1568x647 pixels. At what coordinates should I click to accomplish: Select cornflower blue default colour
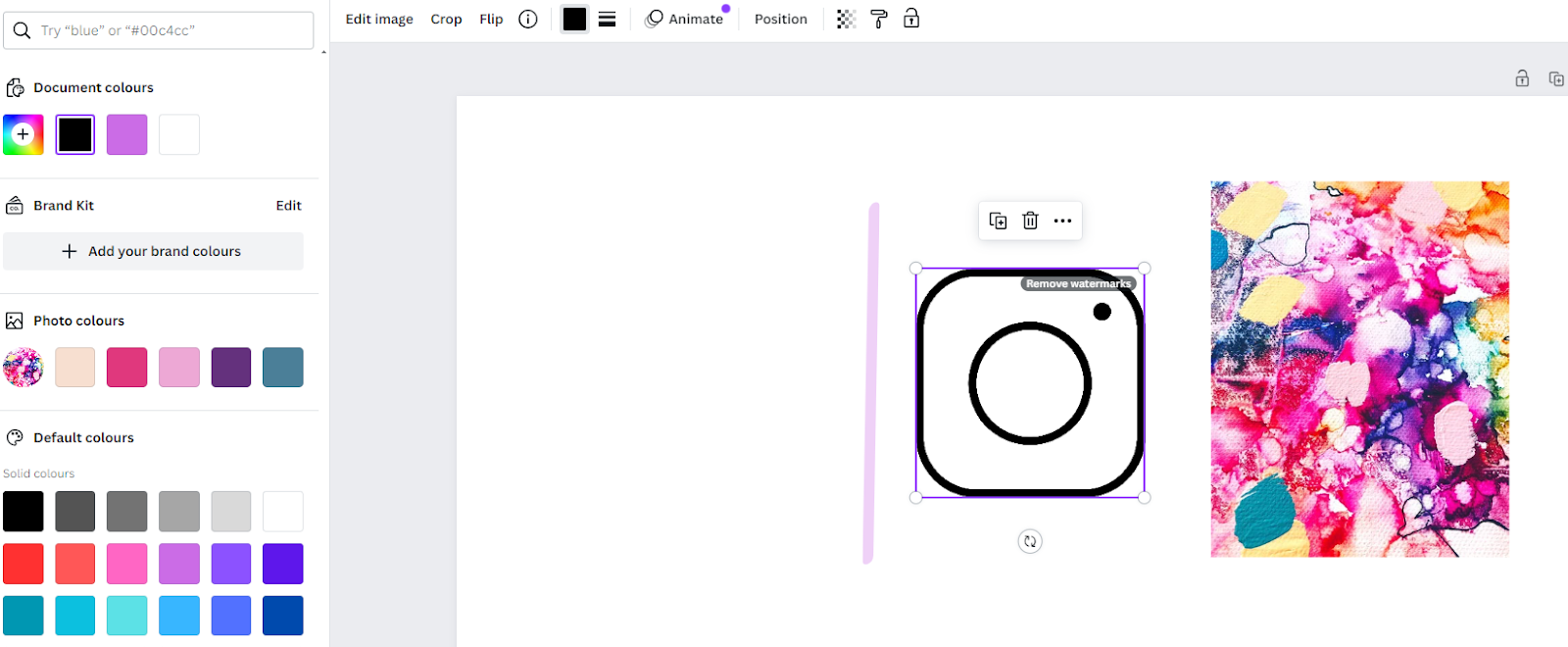pos(231,616)
